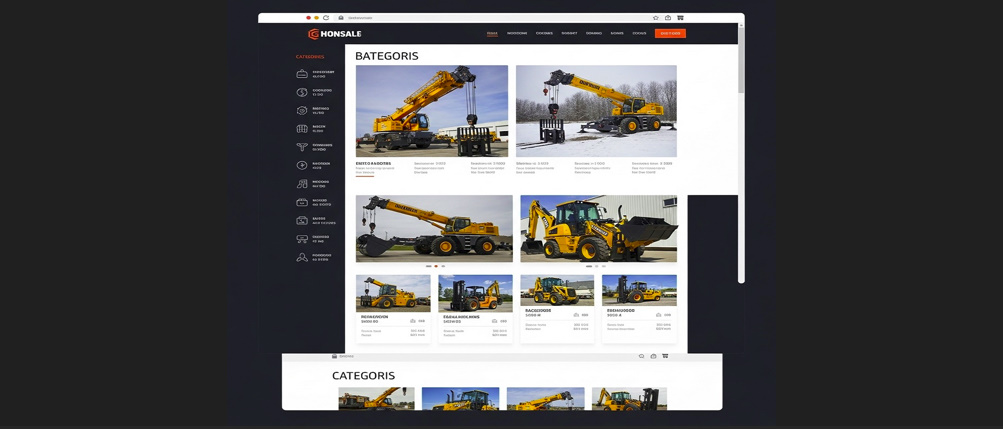The height and width of the screenshot is (429, 1003).
Task: Open the active first navigation menu item
Action: (x=492, y=34)
